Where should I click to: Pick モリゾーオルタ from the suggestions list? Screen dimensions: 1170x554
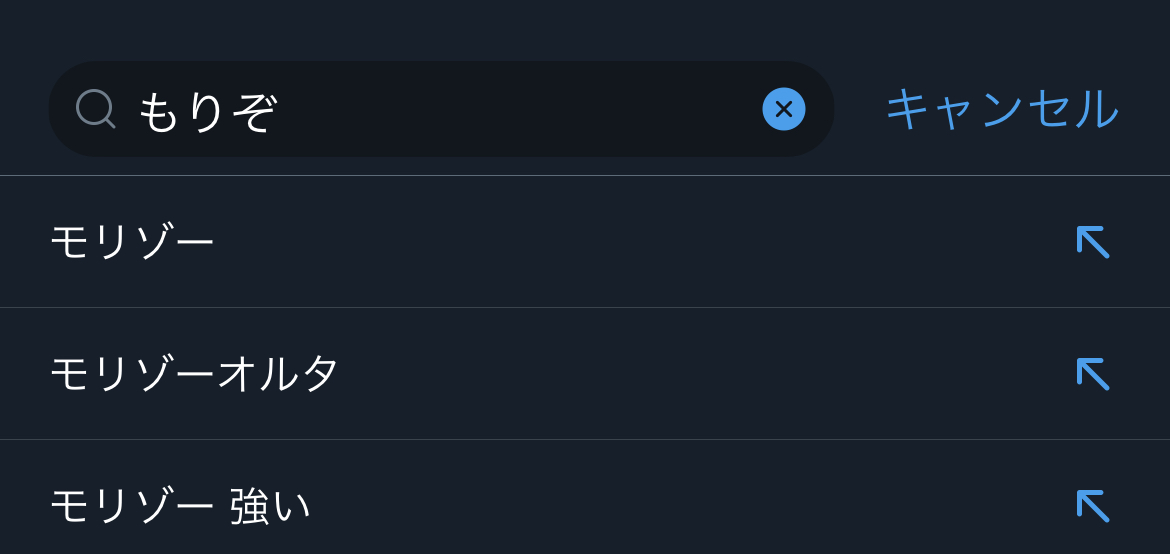tap(195, 374)
